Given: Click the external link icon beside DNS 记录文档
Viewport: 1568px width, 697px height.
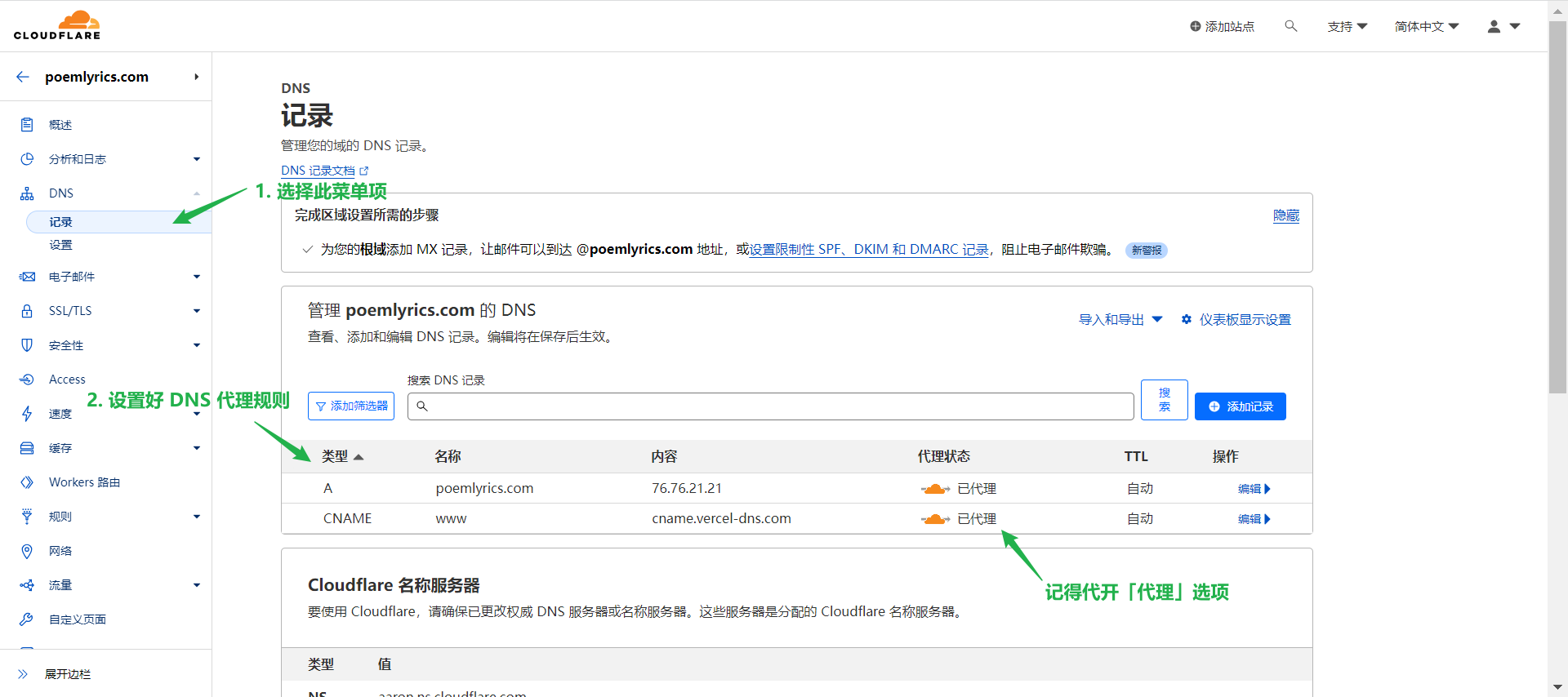Looking at the screenshot, I should [364, 171].
